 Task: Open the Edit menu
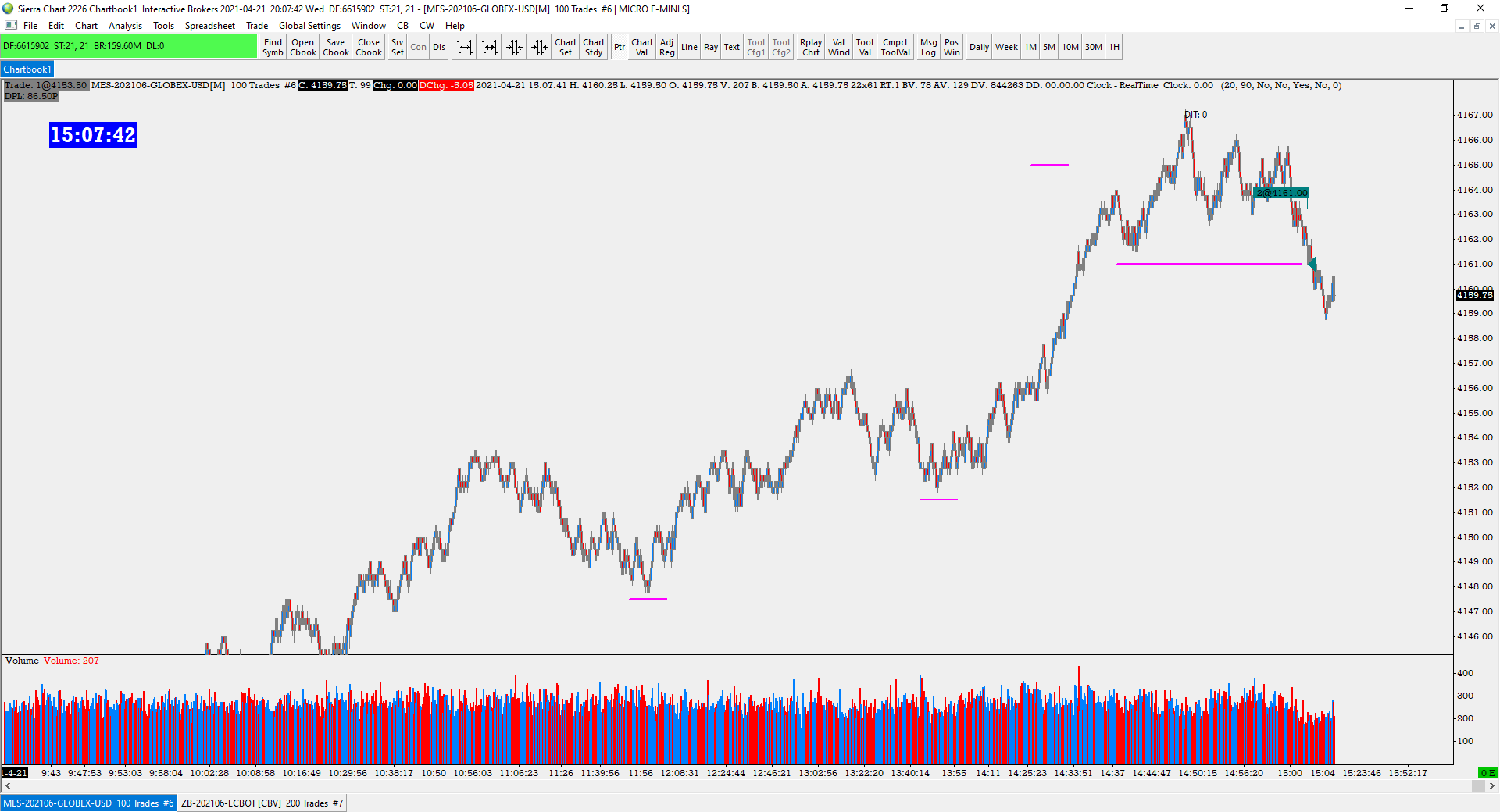[56, 26]
